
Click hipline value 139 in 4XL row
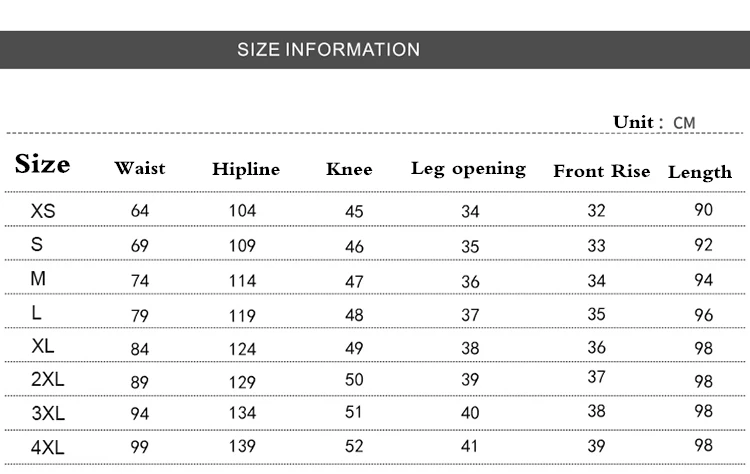click(x=242, y=446)
